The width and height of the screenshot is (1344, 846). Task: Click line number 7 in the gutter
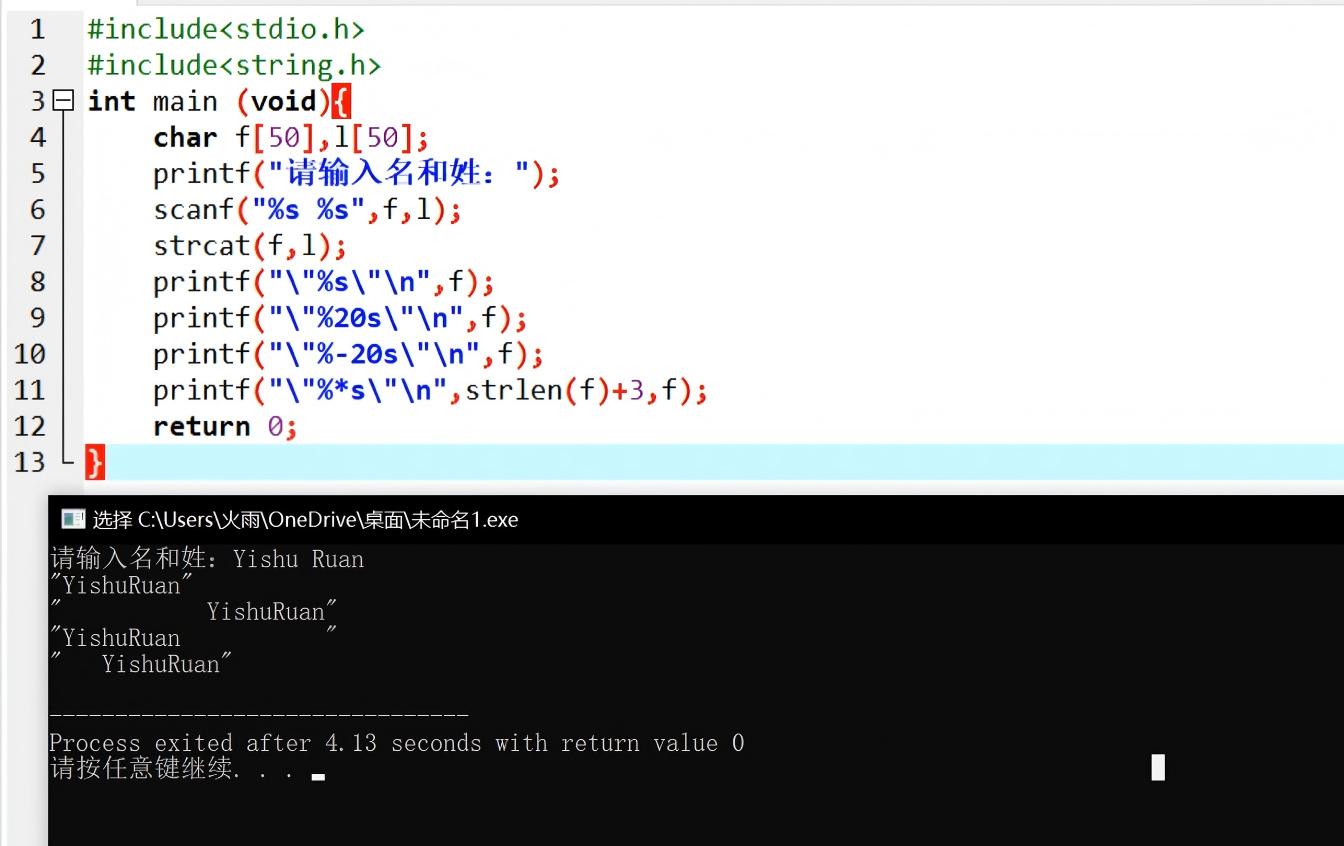click(x=37, y=245)
